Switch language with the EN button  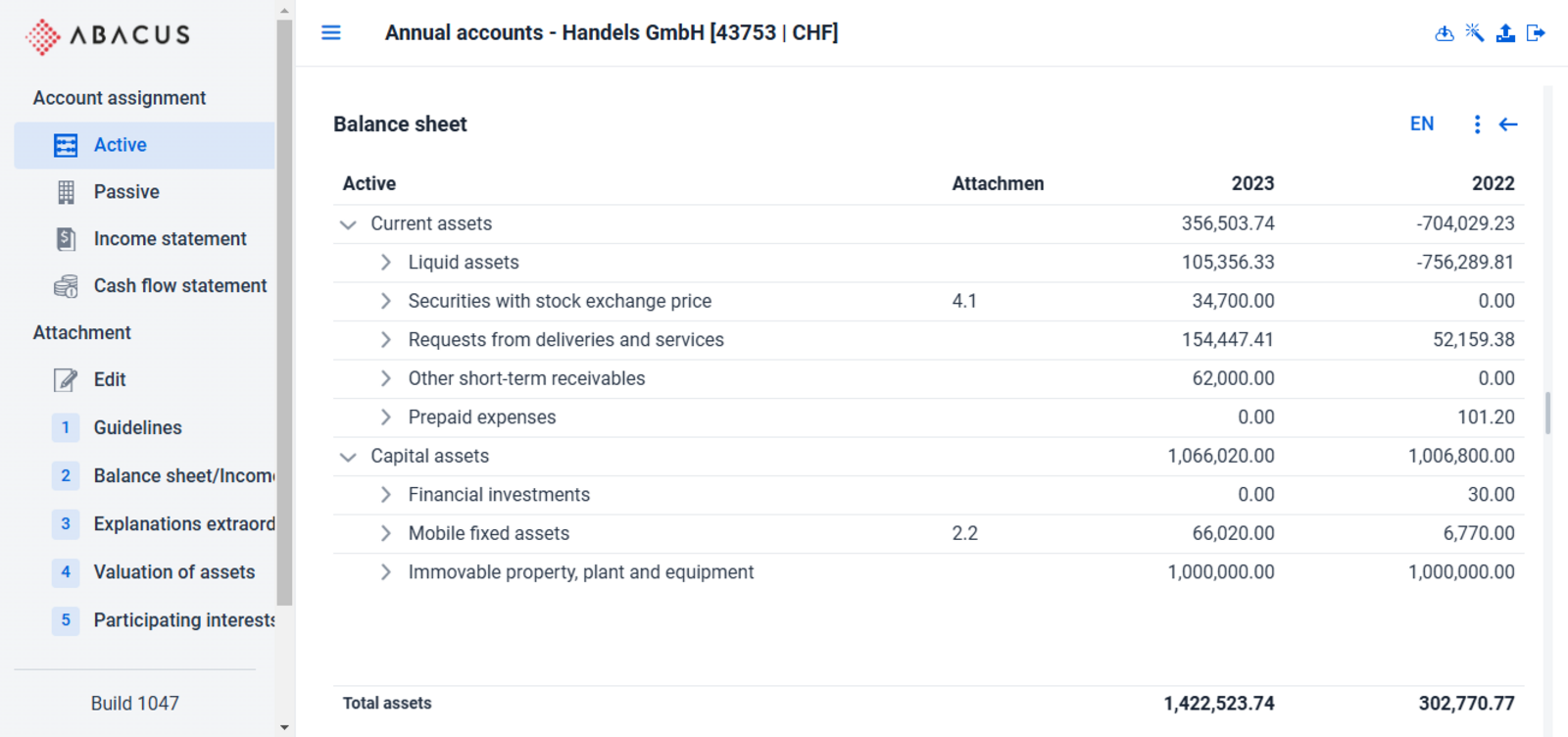(x=1422, y=124)
